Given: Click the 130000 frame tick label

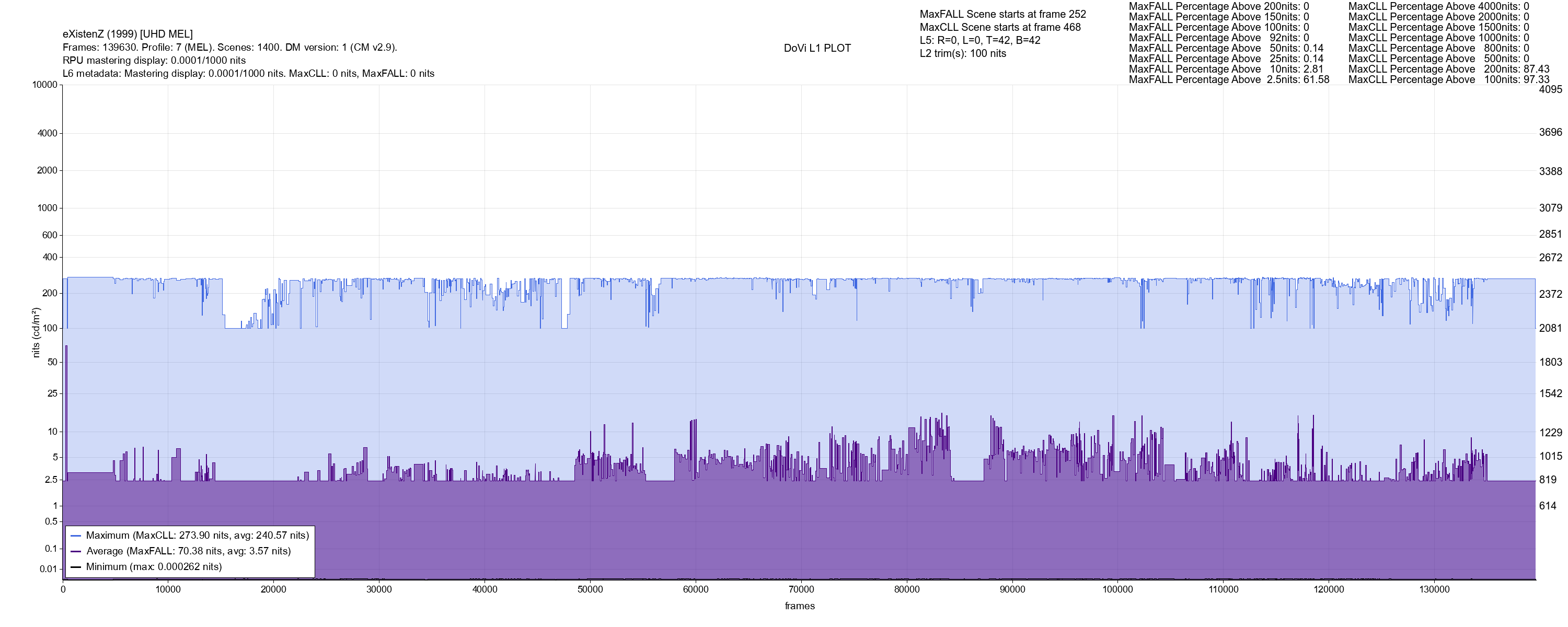Looking at the screenshot, I should (x=1434, y=589).
